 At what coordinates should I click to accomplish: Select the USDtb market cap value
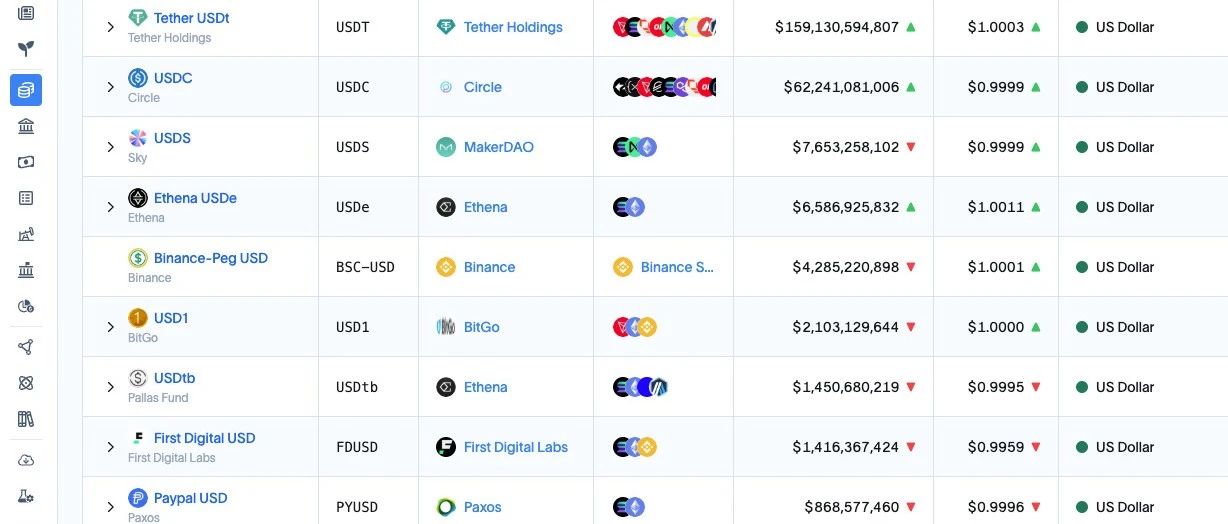(x=846, y=387)
